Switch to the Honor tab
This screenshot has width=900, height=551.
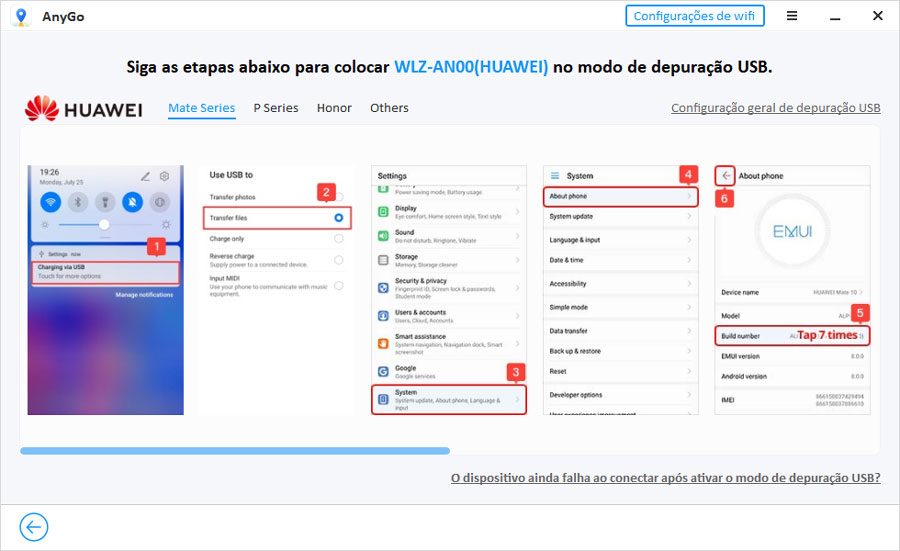334,108
